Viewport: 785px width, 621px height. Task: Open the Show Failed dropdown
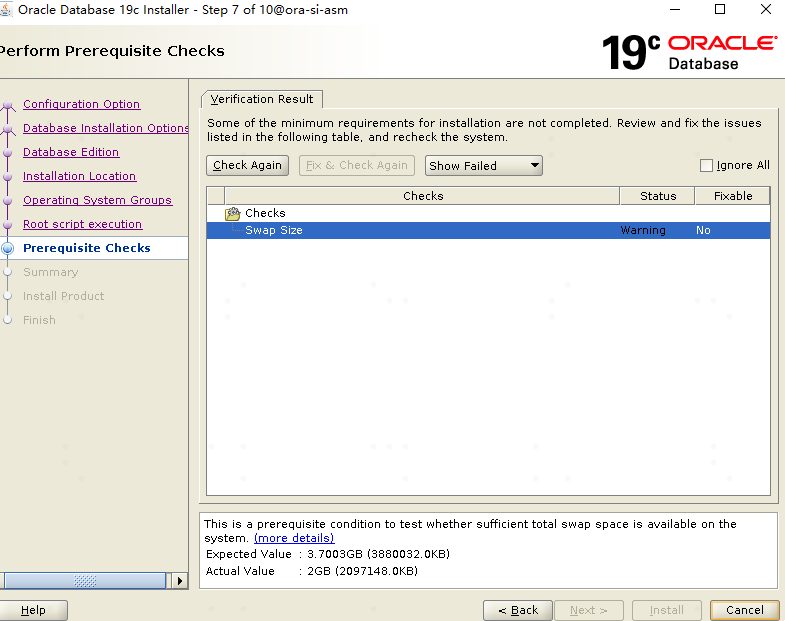[x=484, y=166]
